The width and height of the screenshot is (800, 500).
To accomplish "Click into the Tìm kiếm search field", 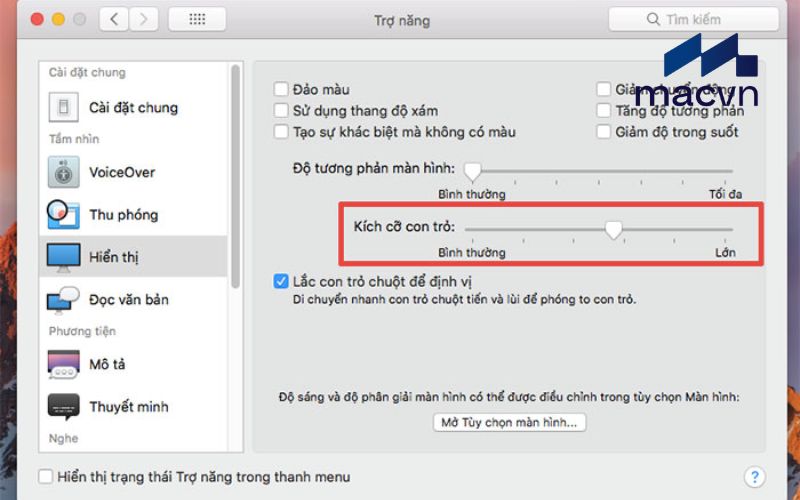I will click(x=694, y=19).
